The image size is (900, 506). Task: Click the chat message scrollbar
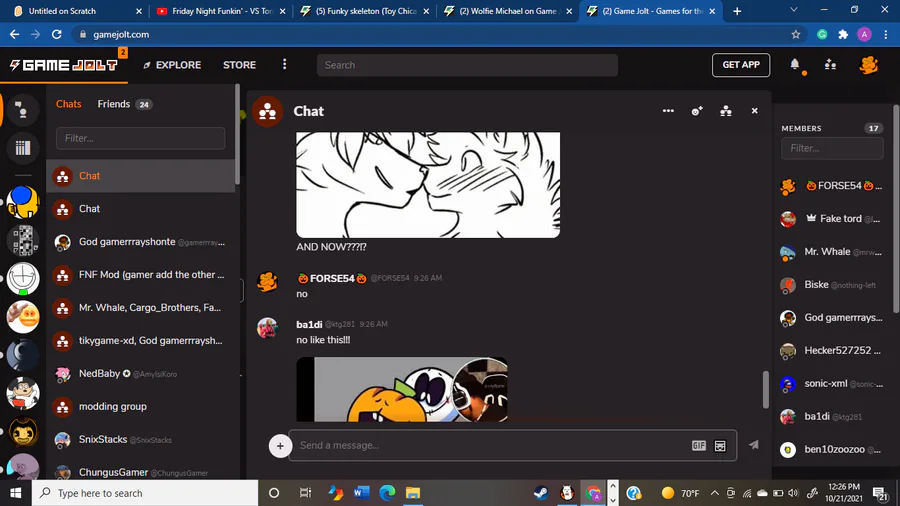pos(765,390)
